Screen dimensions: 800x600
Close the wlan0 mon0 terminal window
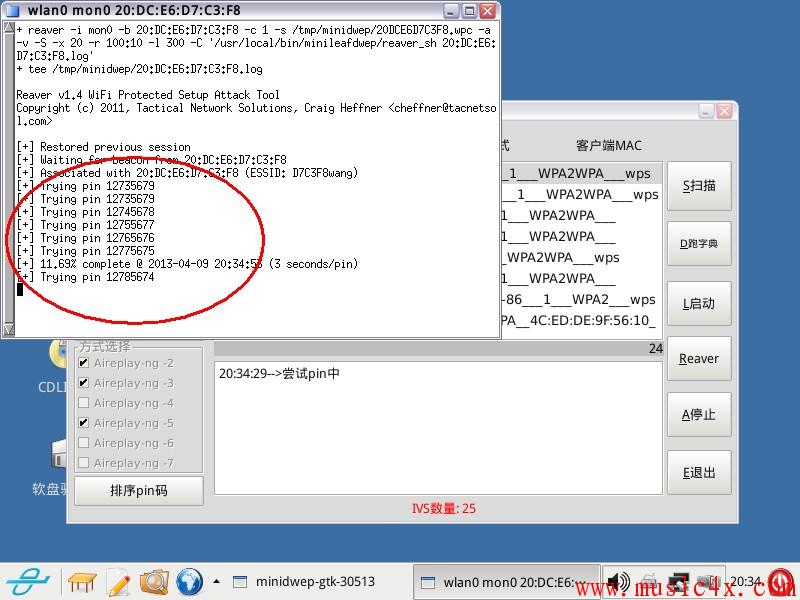pos(488,10)
